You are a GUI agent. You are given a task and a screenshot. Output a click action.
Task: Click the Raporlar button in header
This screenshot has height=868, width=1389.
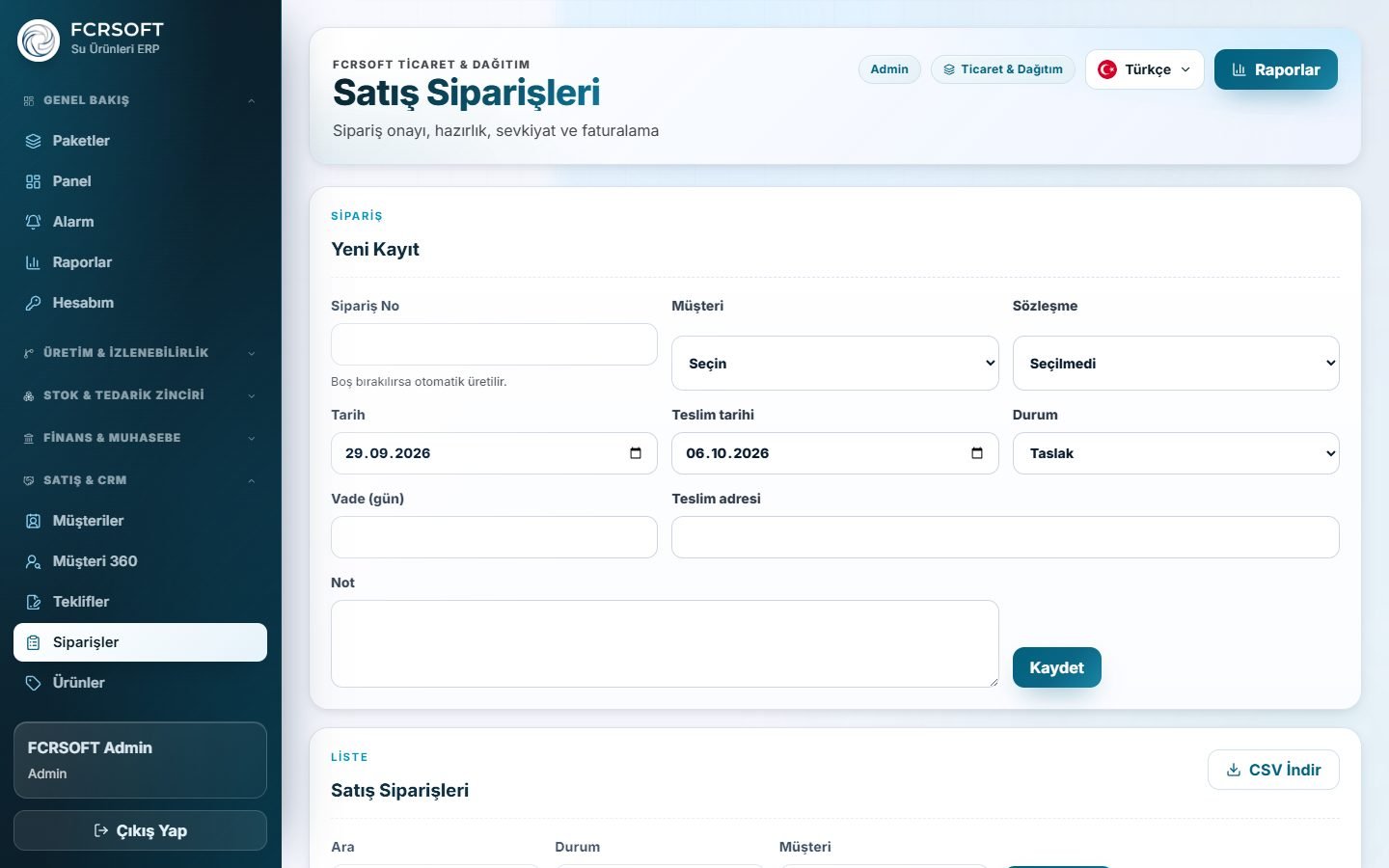click(x=1276, y=69)
